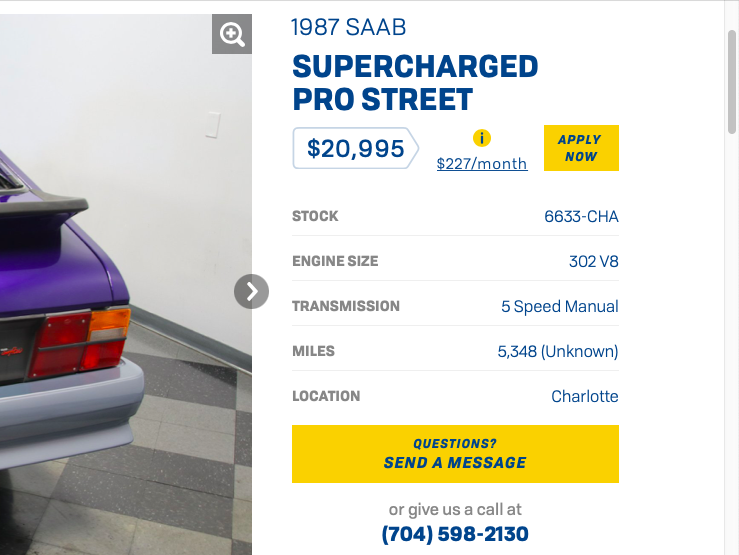739x555 pixels.
Task: Click the $20,995 price tag
Action: tap(355, 149)
